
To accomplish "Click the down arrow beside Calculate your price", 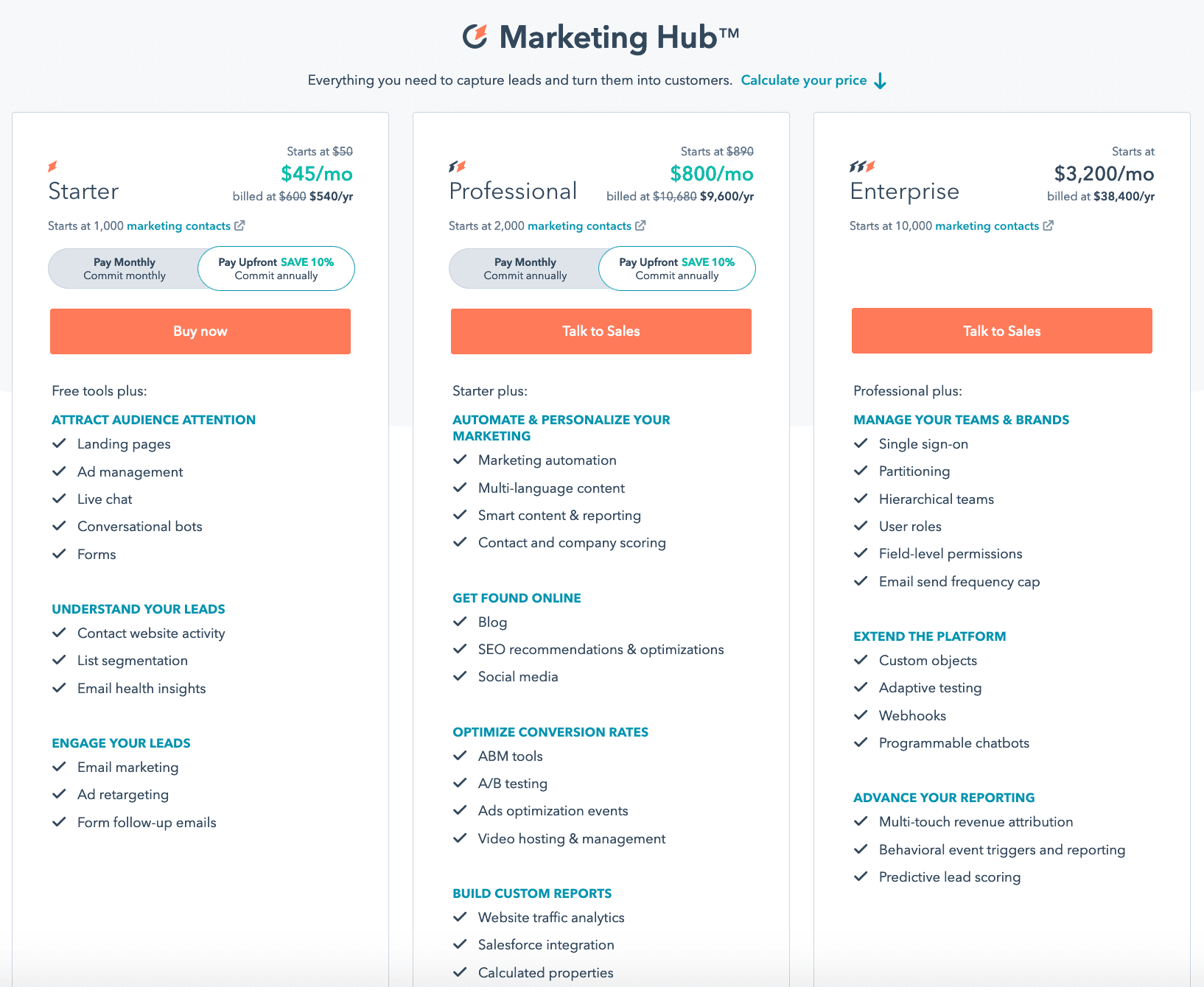I will pos(880,81).
